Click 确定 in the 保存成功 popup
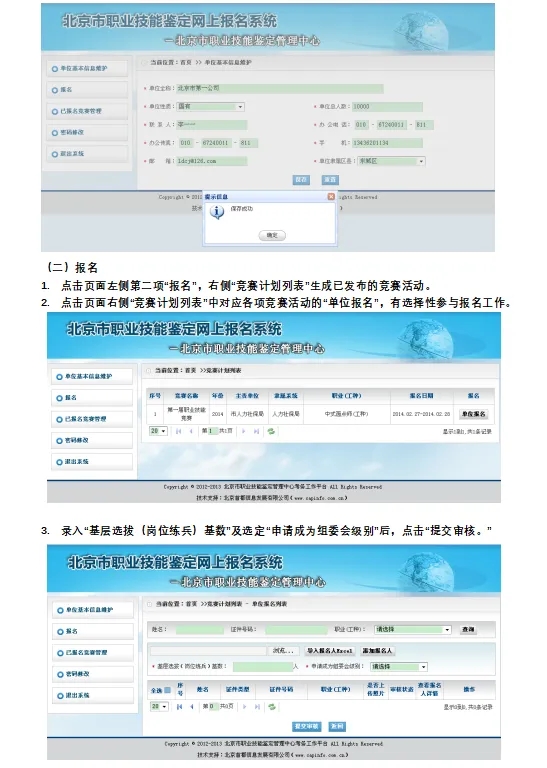The image size is (547, 768). [x=272, y=236]
